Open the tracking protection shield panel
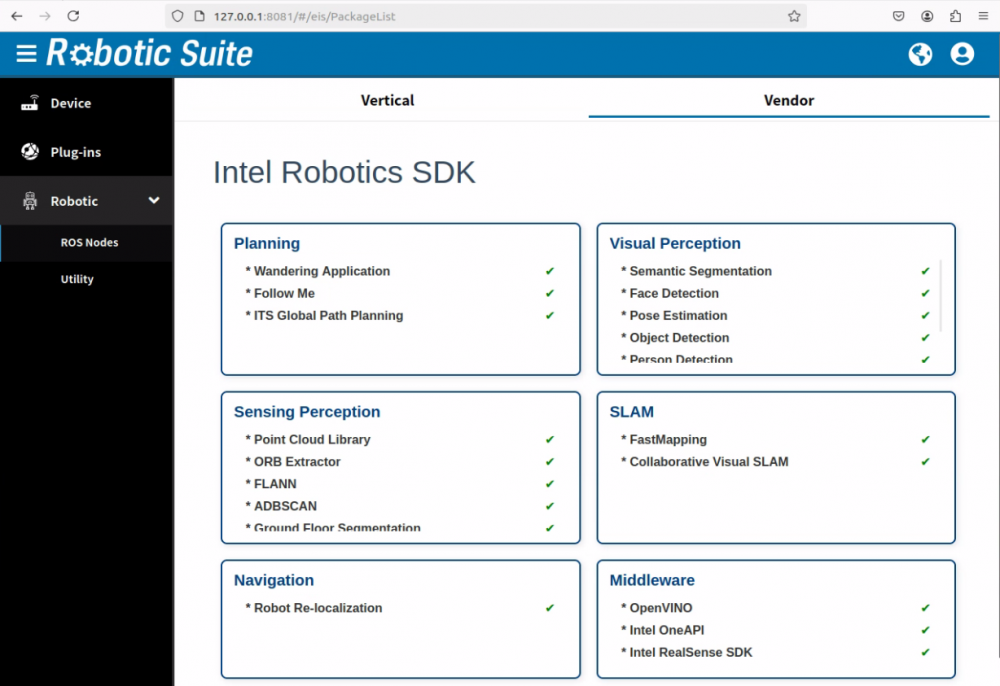1000x686 pixels. tap(178, 16)
